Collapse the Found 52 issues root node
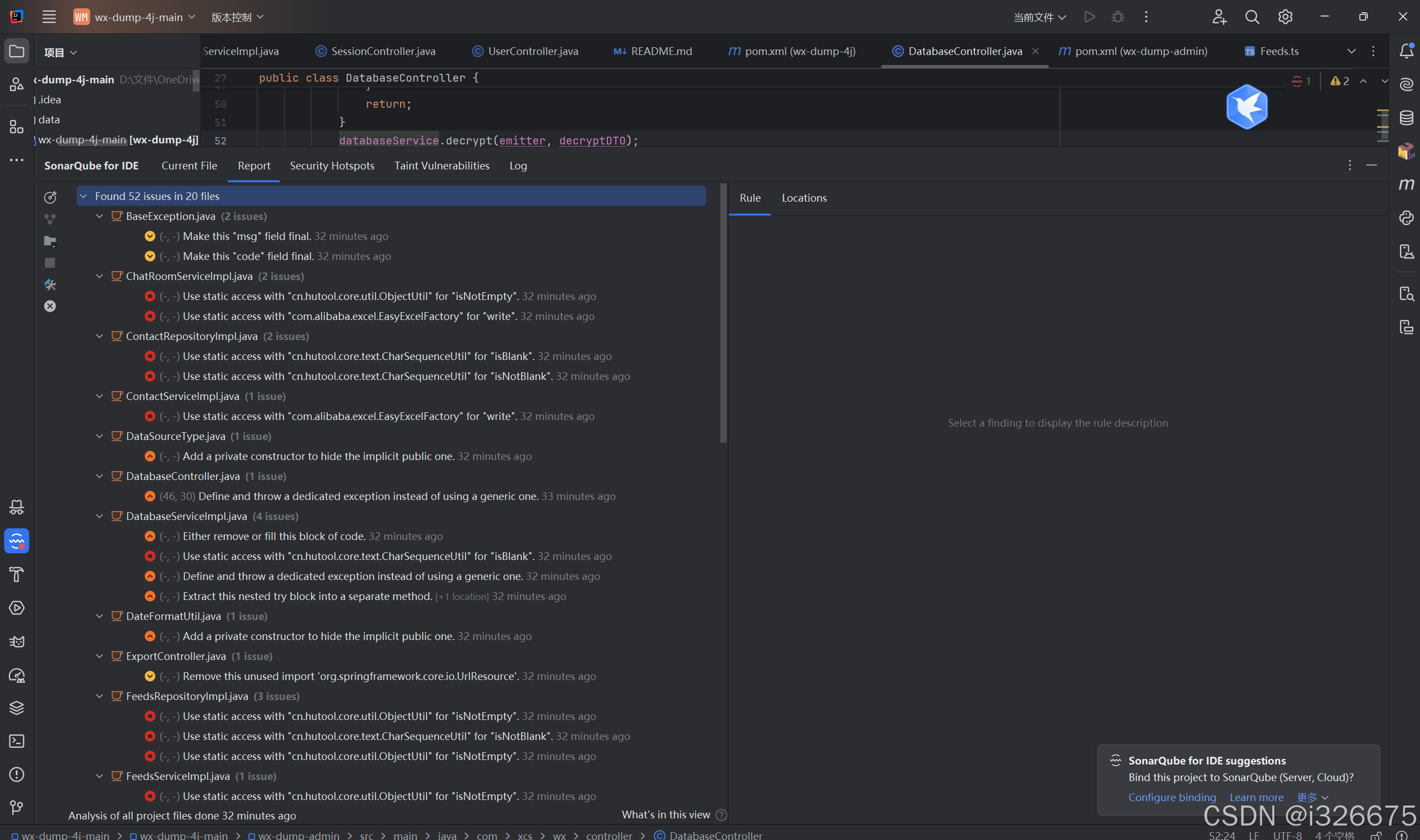 pyautogui.click(x=84, y=197)
